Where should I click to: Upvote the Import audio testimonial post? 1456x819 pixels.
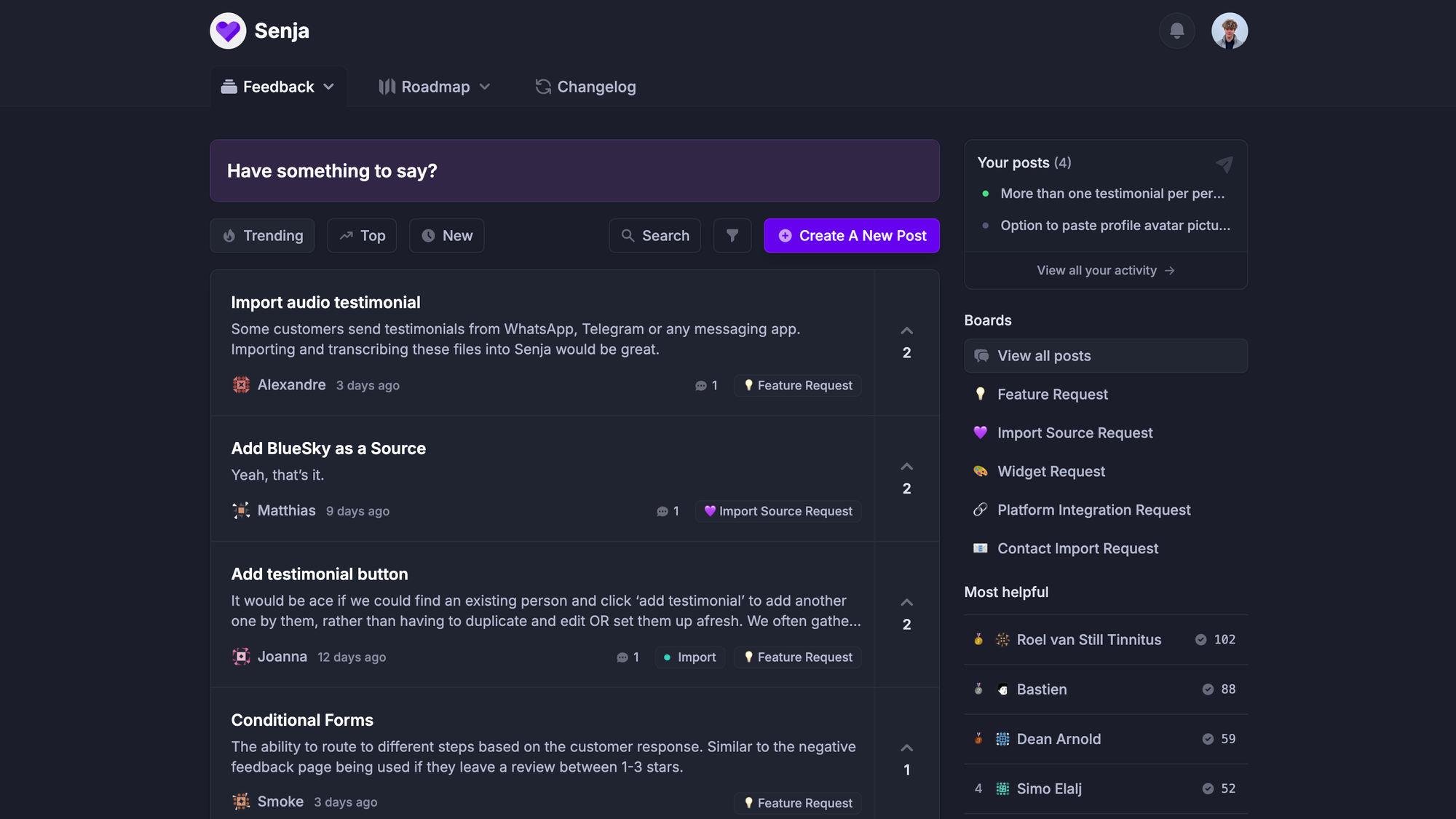tap(906, 331)
